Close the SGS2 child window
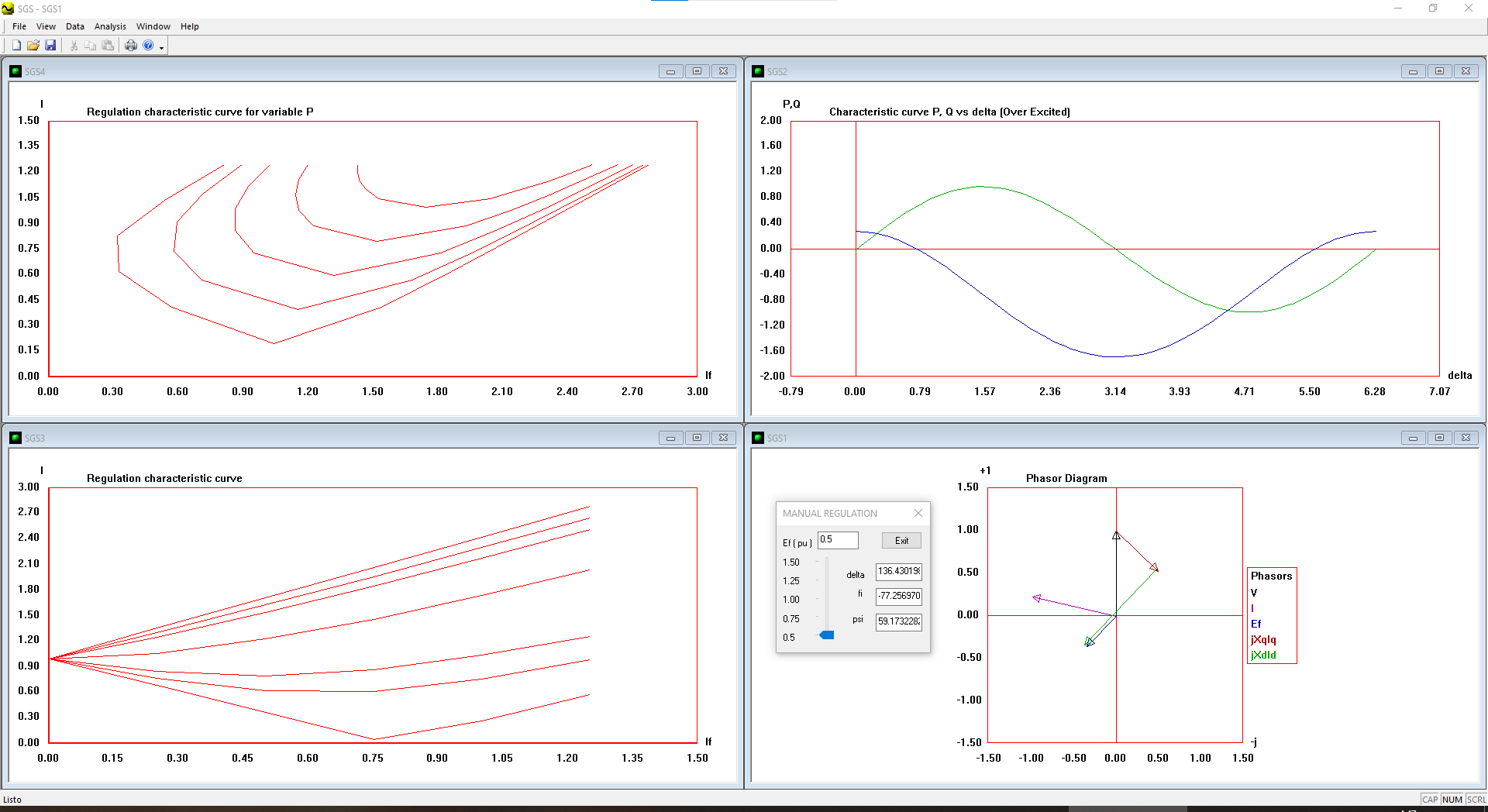 click(x=1466, y=71)
